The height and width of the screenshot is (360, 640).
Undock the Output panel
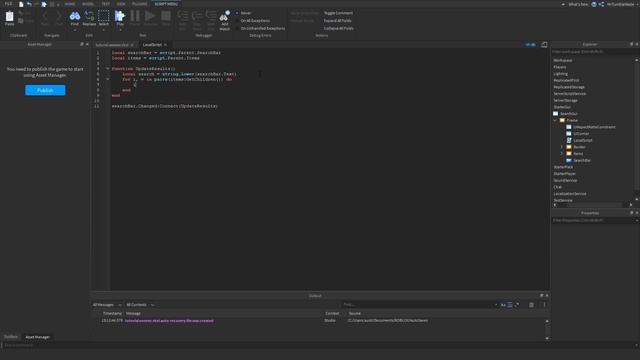[542, 296]
